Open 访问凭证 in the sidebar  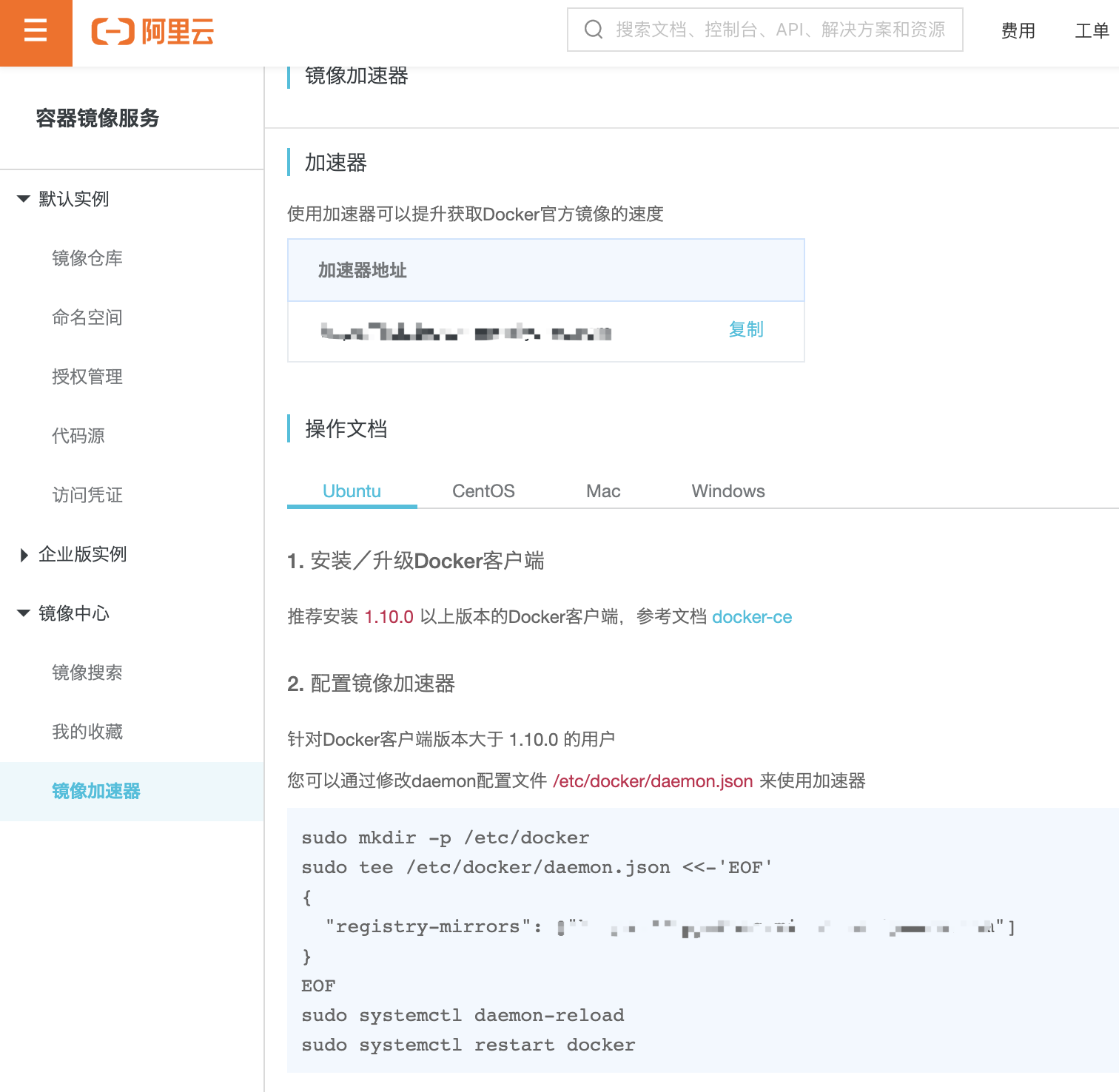87,495
